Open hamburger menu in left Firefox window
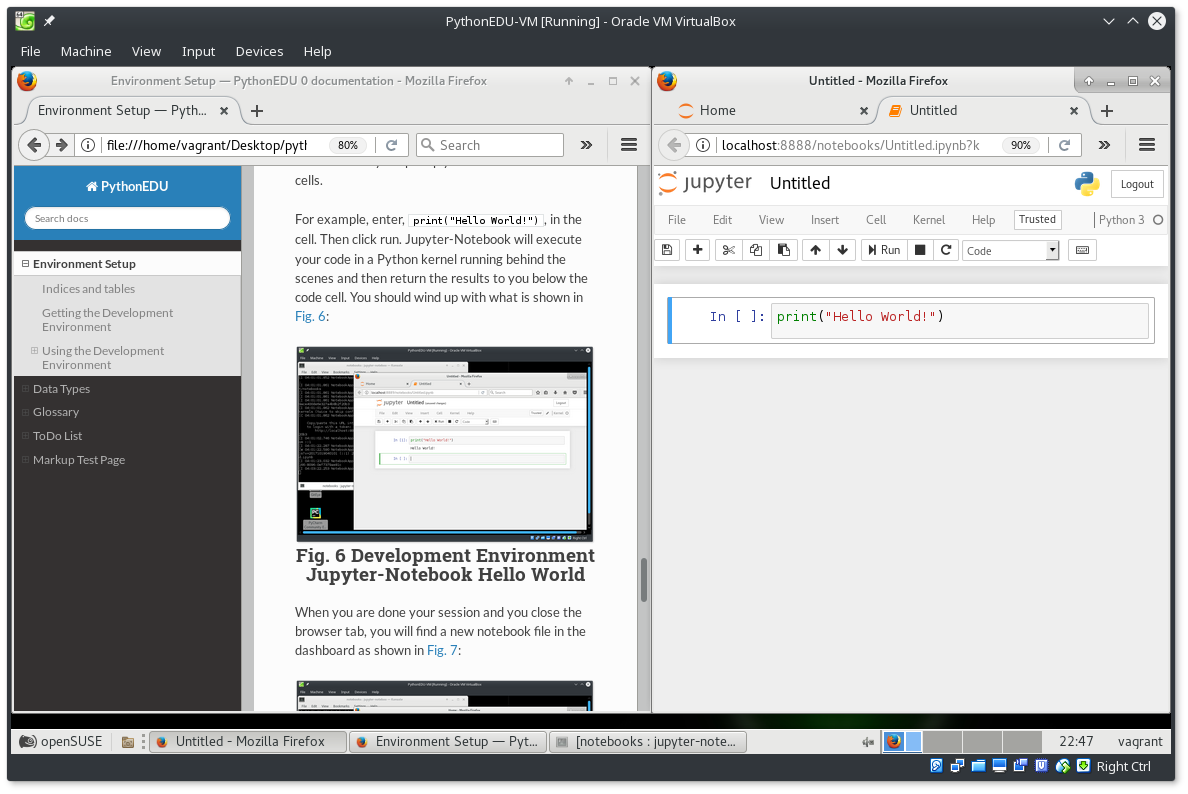 point(629,145)
